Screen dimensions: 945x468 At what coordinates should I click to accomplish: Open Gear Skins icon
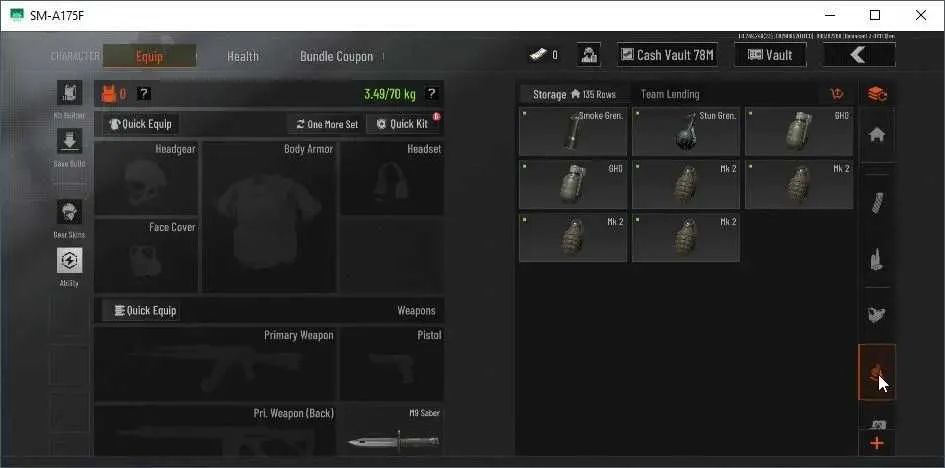pyautogui.click(x=69, y=212)
